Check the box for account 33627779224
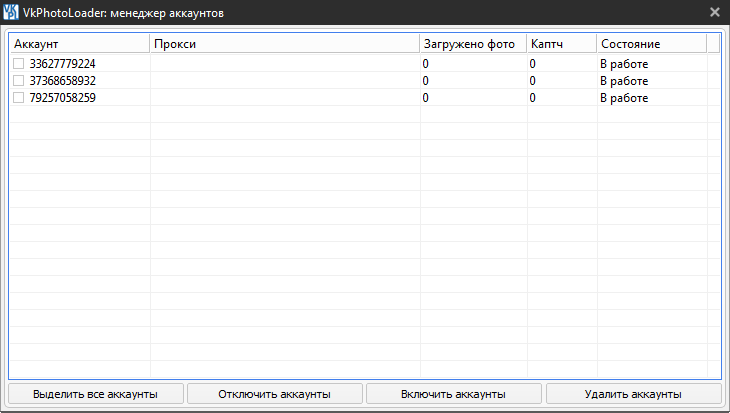730x413 pixels. click(19, 64)
